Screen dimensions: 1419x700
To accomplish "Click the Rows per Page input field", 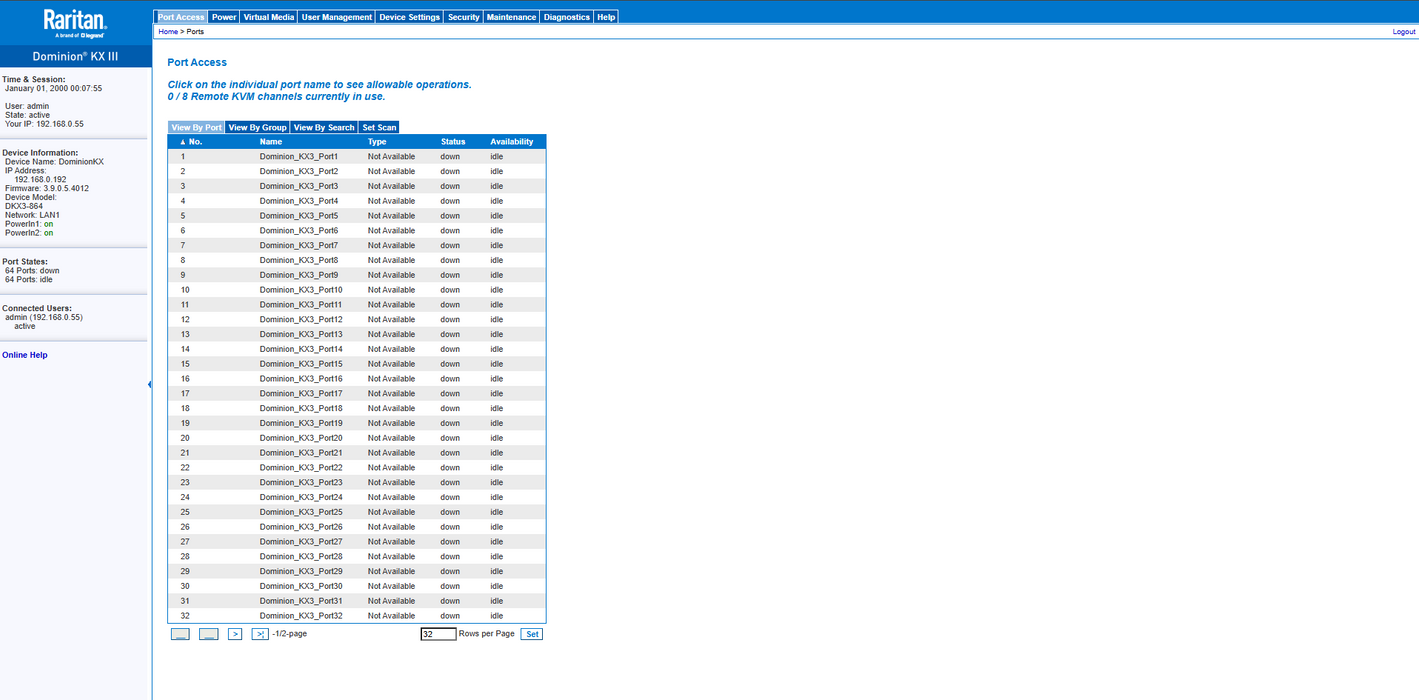I will 438,634.
